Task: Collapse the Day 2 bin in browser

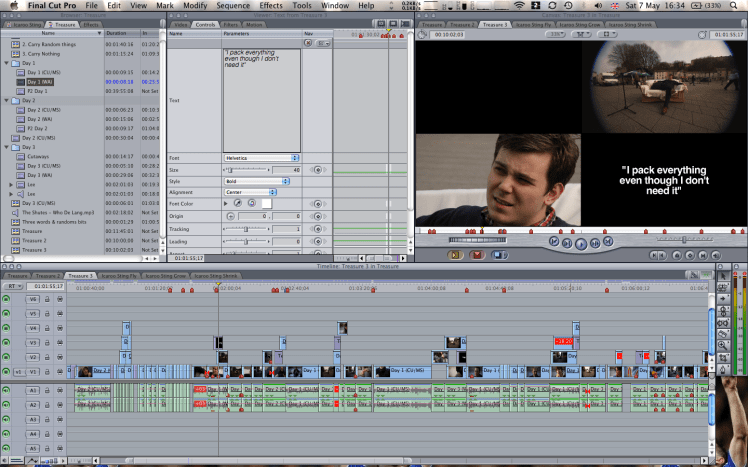Action: pyautogui.click(x=7, y=101)
